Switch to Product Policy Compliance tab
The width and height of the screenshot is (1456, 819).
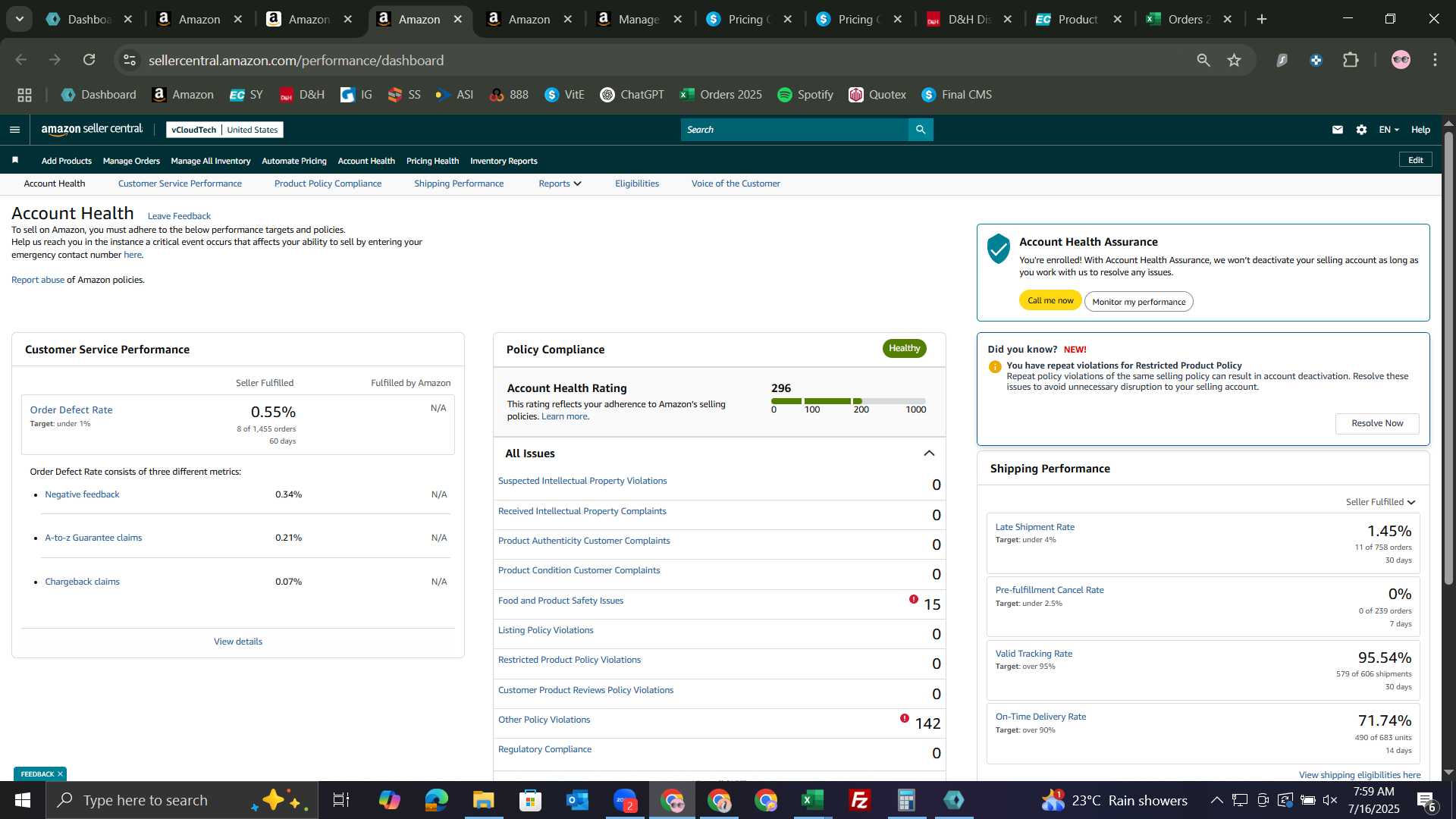[x=328, y=184]
